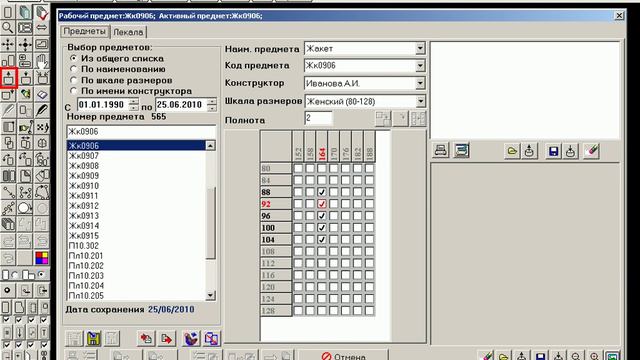Click the import icon with red left arrow
The width and height of the screenshot is (640, 360).
click(x=146, y=338)
